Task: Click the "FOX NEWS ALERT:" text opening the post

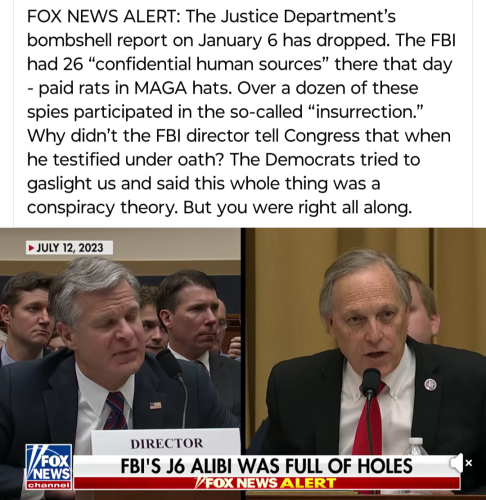Action: (104, 16)
